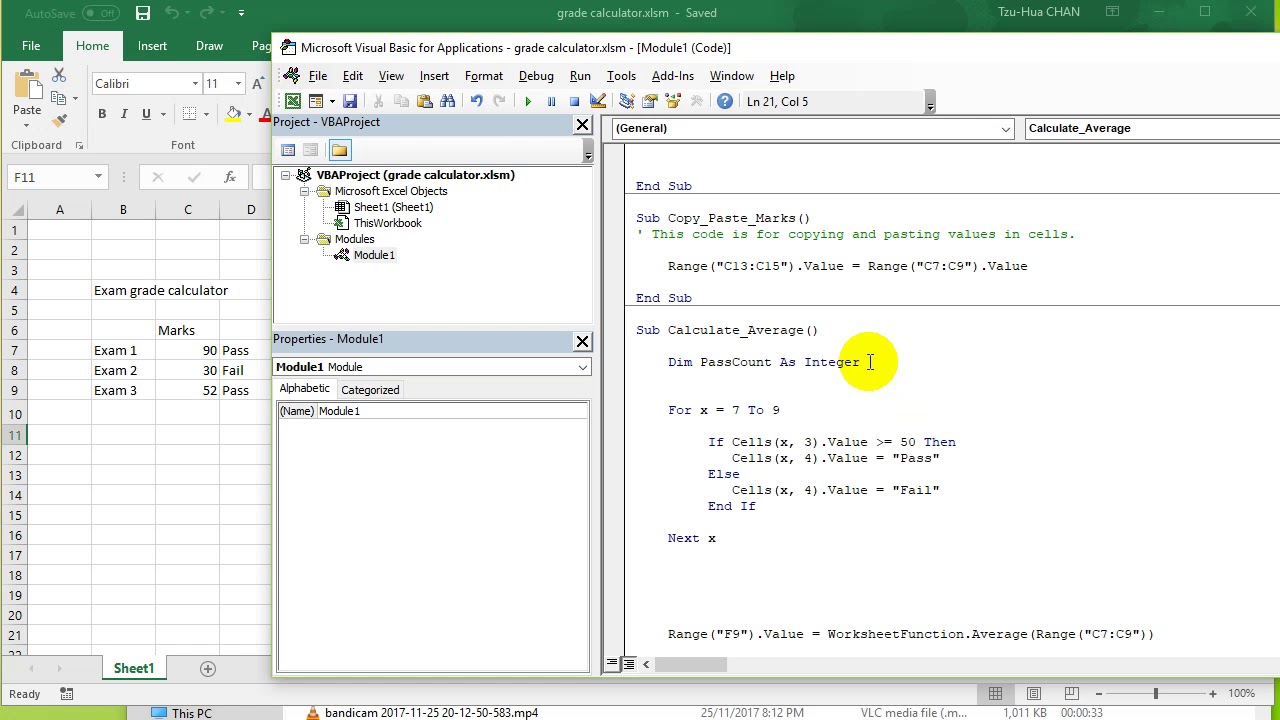Open Object Browser from the toolbar icon
1280x720 pixels.
(x=673, y=101)
